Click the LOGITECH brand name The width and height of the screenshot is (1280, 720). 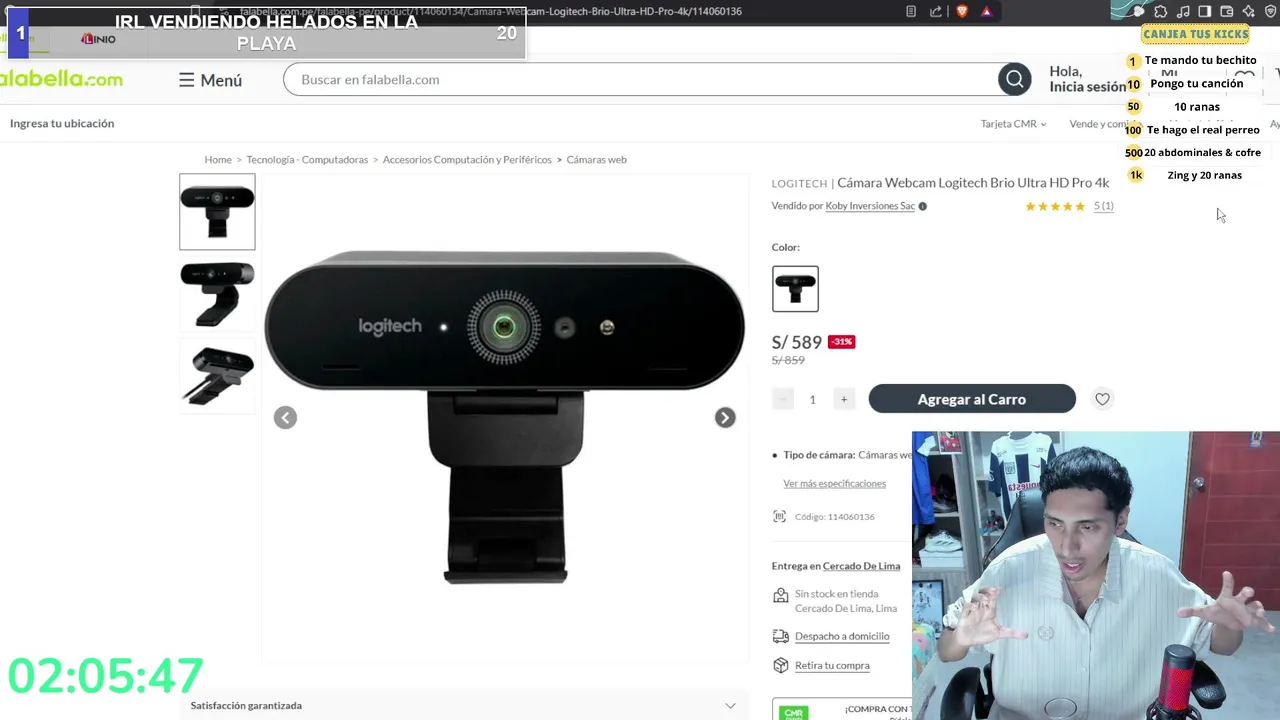799,183
